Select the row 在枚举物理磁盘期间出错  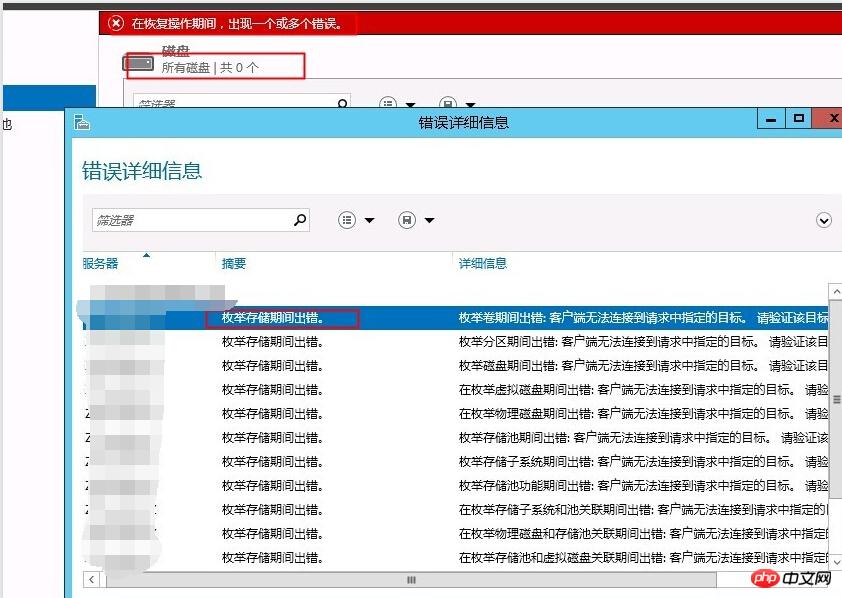tap(455, 414)
